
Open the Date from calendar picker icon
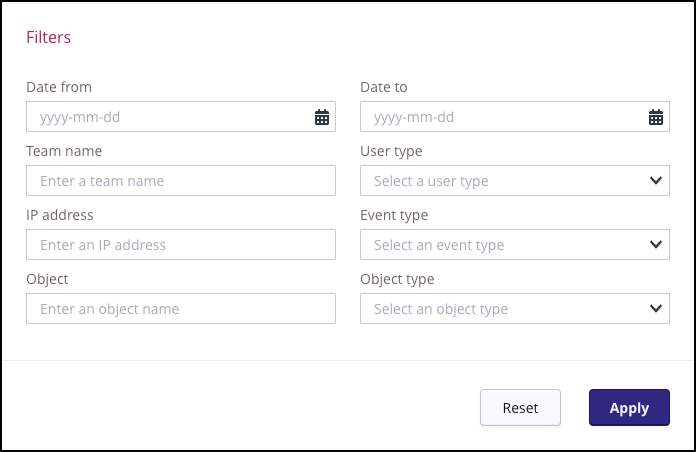tap(322, 117)
